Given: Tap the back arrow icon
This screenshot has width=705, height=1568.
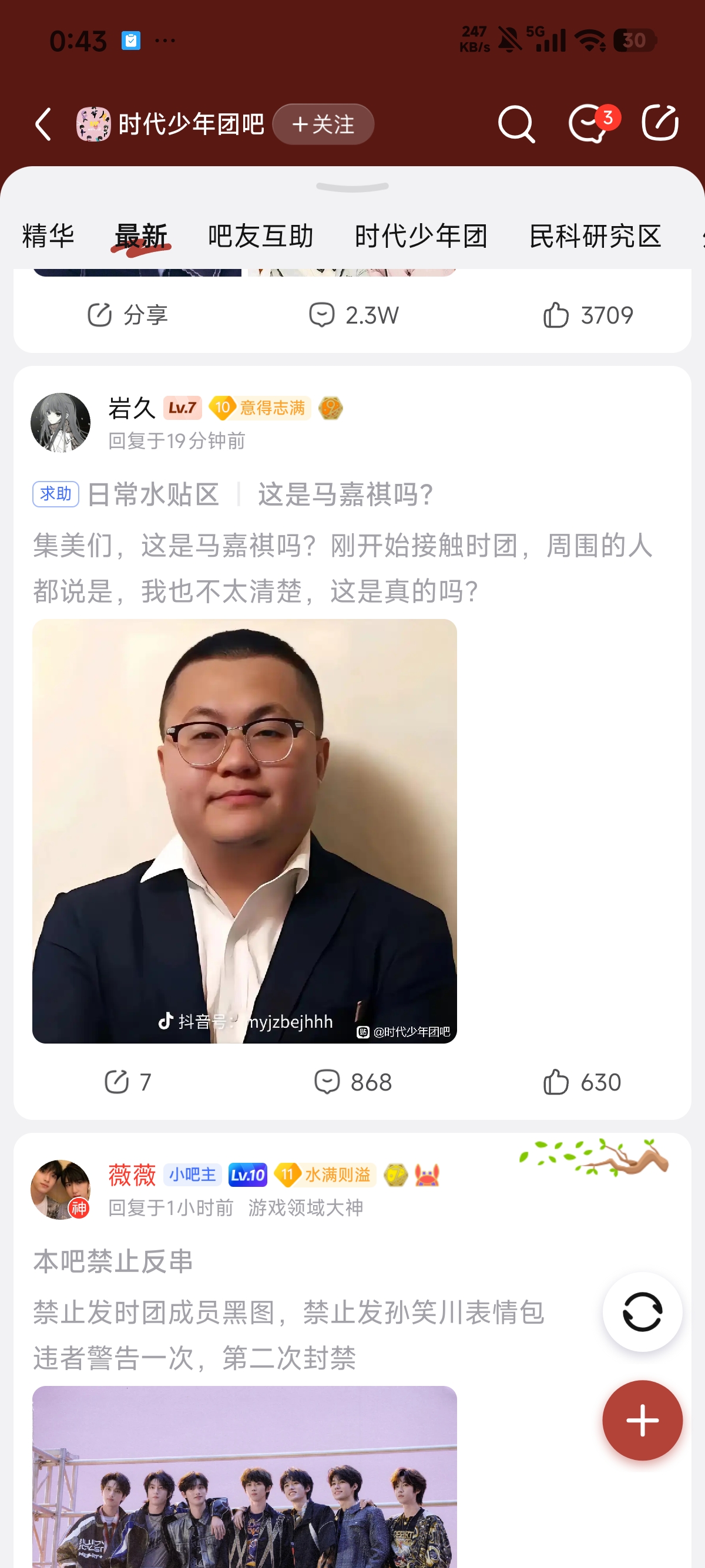Looking at the screenshot, I should coord(43,125).
